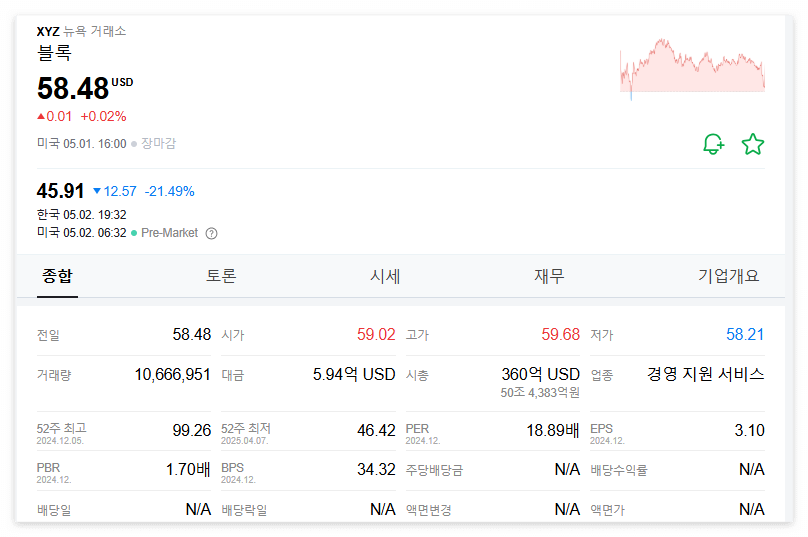The height and width of the screenshot is (537, 808).
Task: Open the mini price chart thumbnail
Action: [692, 69]
